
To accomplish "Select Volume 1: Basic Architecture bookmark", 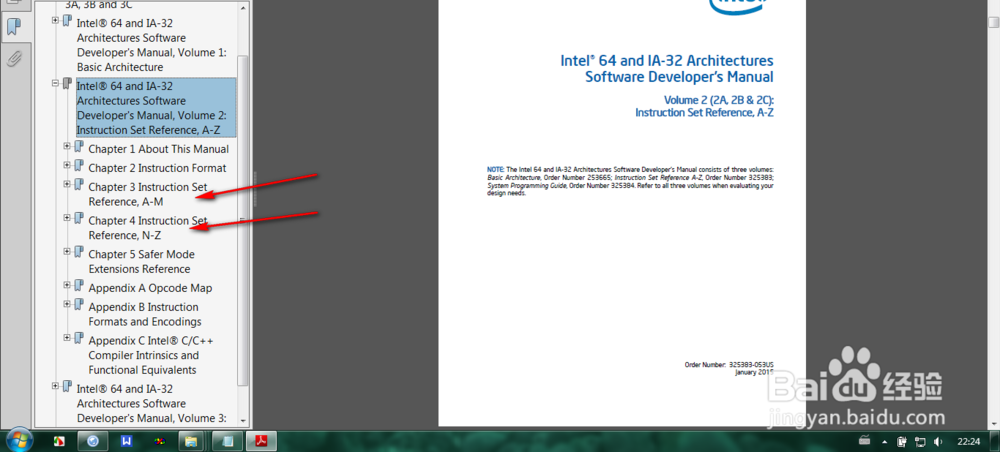I will pyautogui.click(x=152, y=45).
